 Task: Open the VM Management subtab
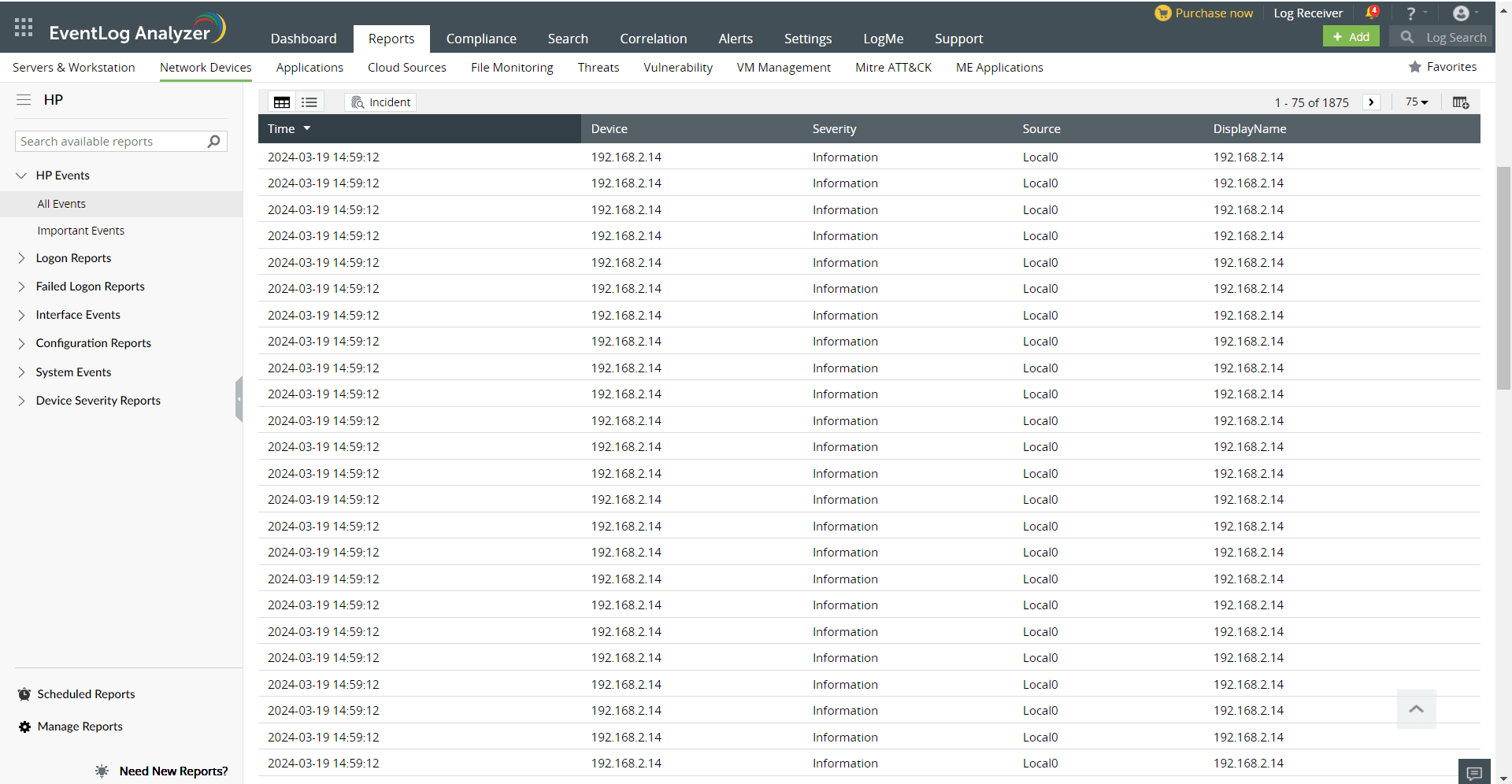pos(784,68)
